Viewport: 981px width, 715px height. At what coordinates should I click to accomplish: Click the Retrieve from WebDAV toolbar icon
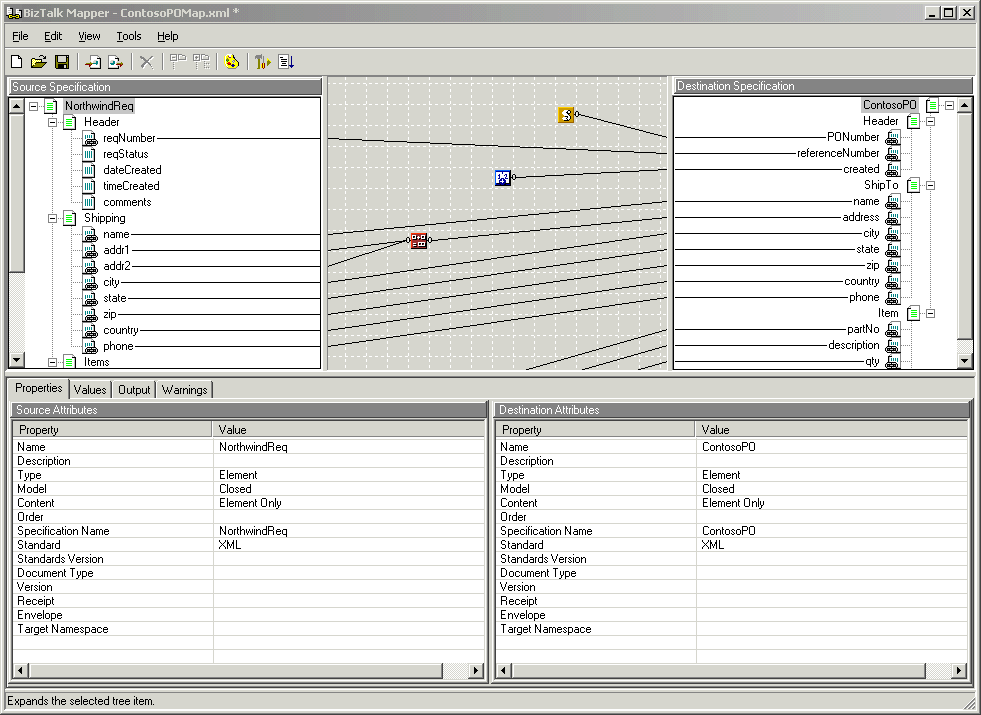tap(93, 62)
